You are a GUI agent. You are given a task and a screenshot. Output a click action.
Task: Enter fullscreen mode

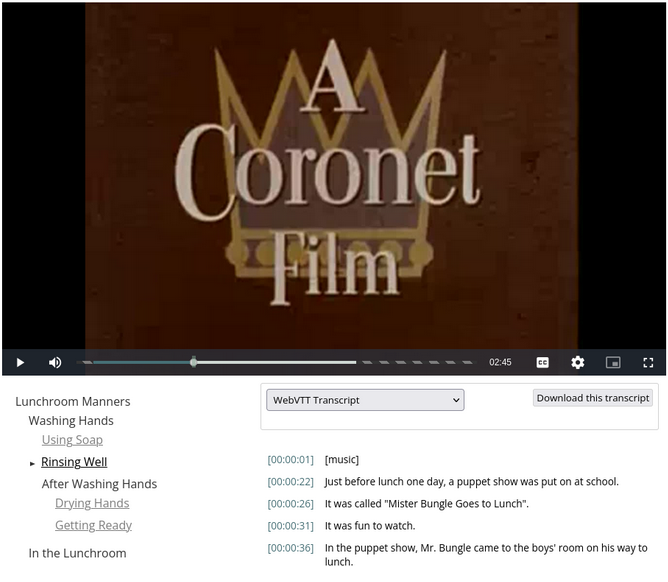648,362
